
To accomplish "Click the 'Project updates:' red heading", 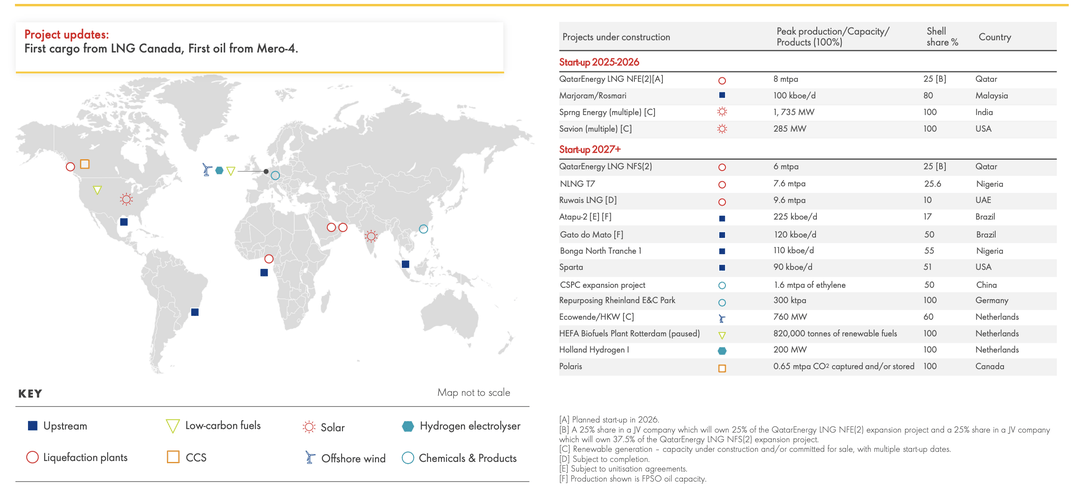I will (x=67, y=34).
